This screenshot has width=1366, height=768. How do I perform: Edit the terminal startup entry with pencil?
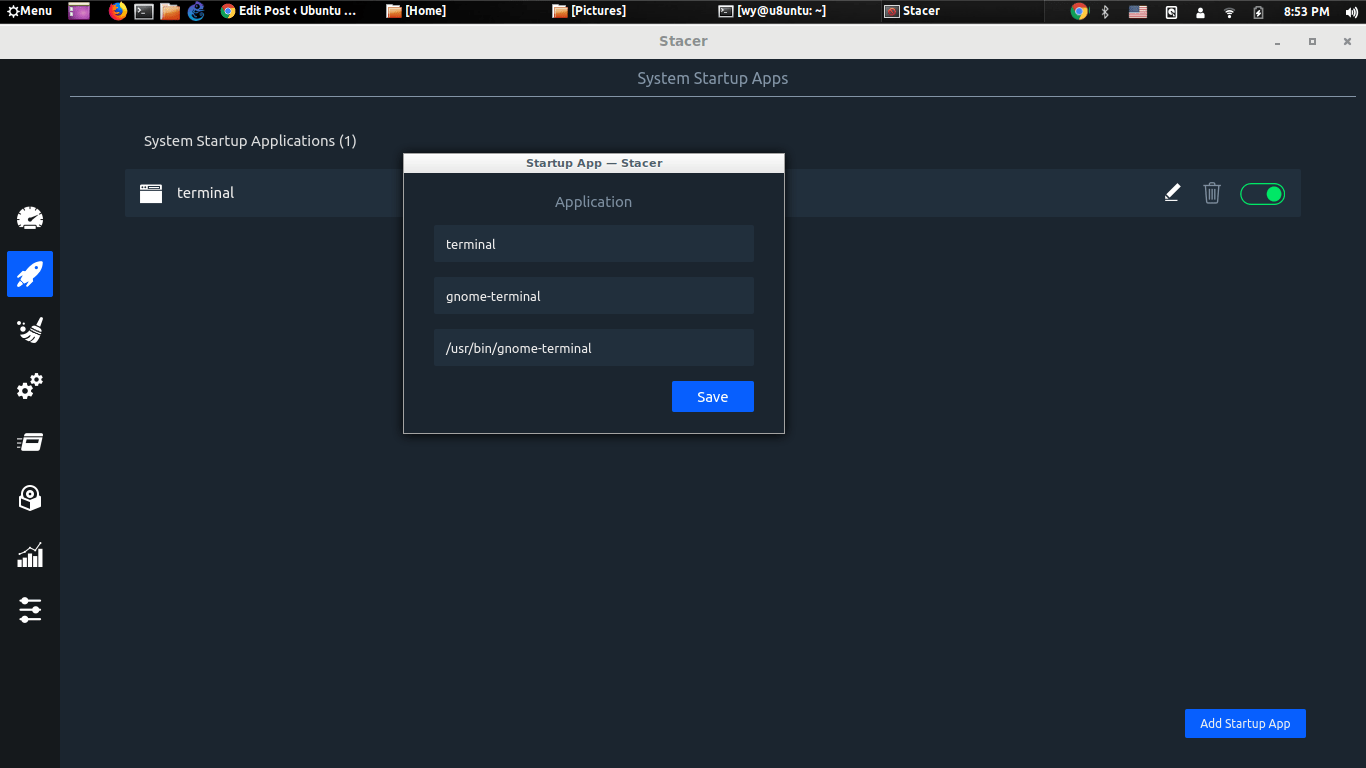[1172, 193]
